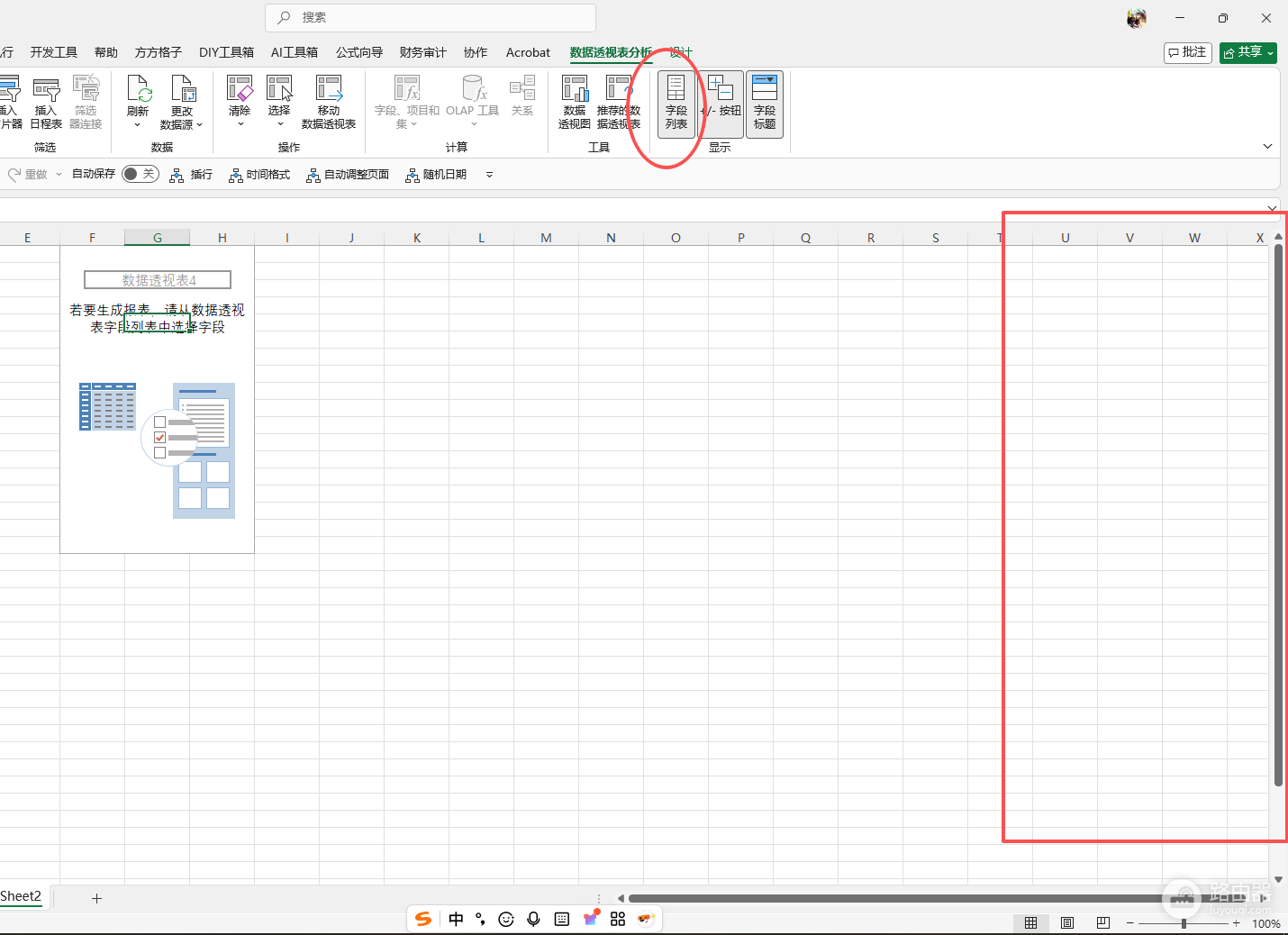Viewport: 1288px width, 935px height.
Task: Click 移动数据透视表 move pivot table icon
Action: [329, 103]
